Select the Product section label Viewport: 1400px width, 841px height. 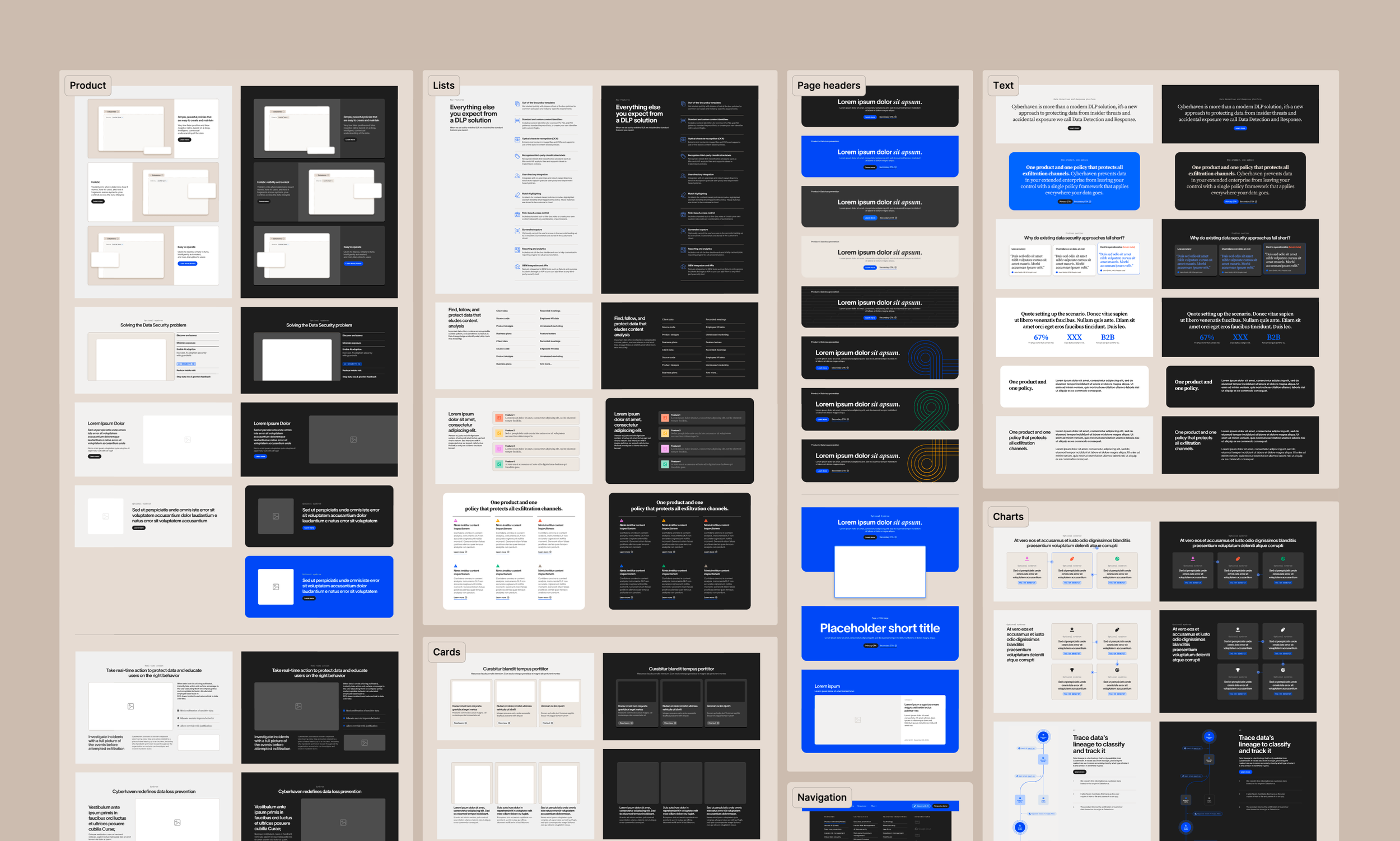point(88,86)
